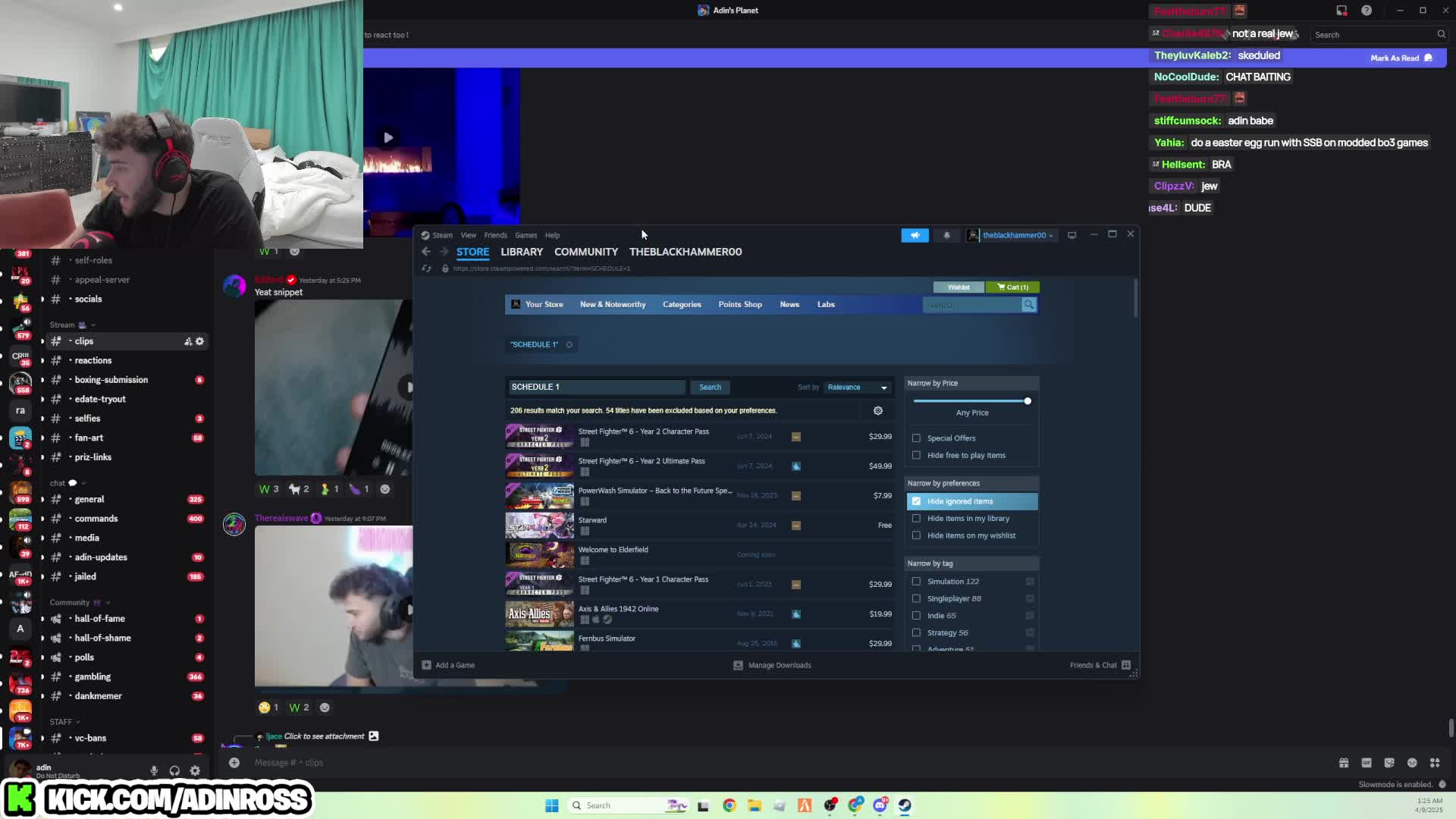
Task: Switch to Steam COMMUNITY tab
Action: (x=586, y=252)
